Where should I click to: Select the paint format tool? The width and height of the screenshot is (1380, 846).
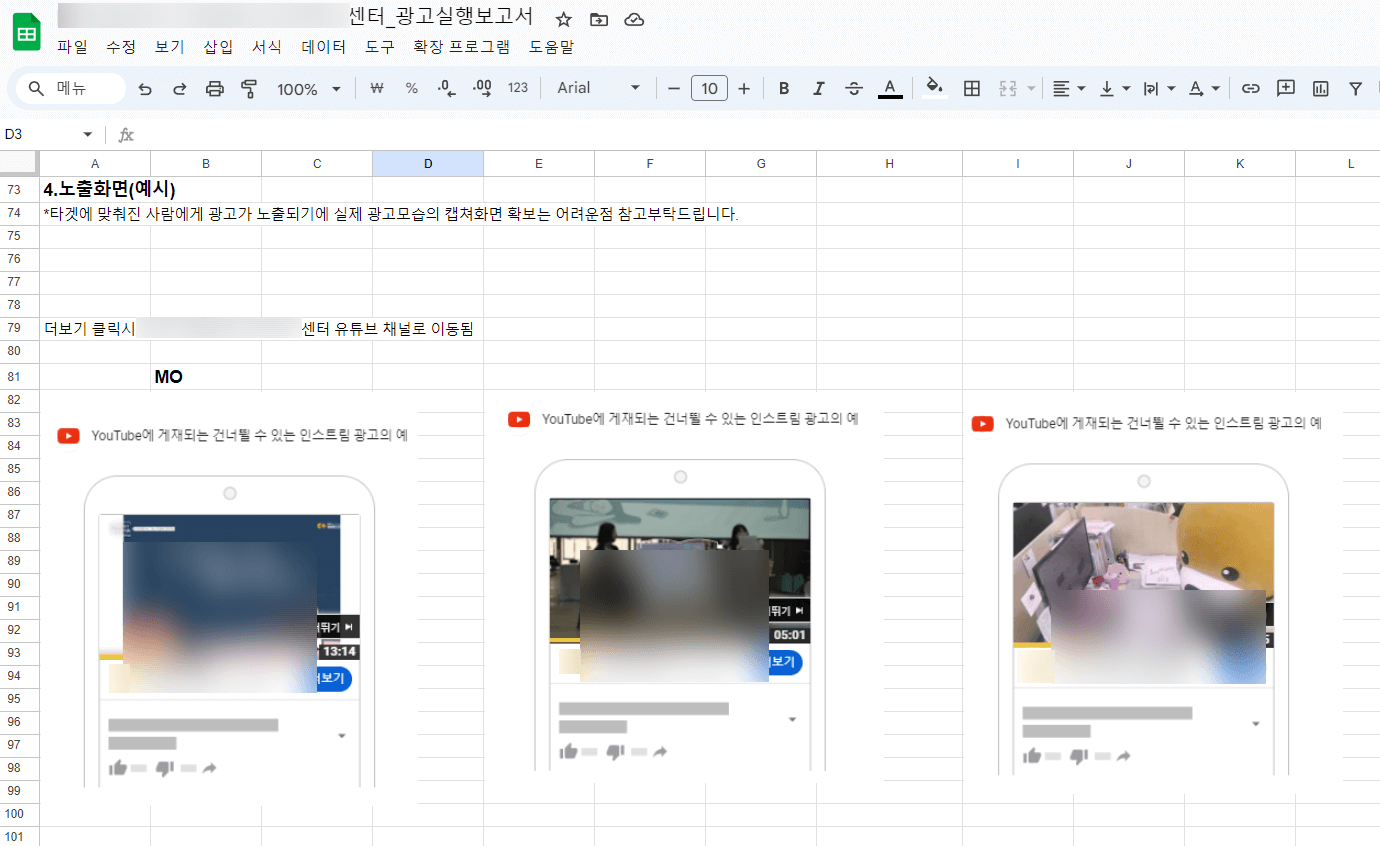pos(248,88)
